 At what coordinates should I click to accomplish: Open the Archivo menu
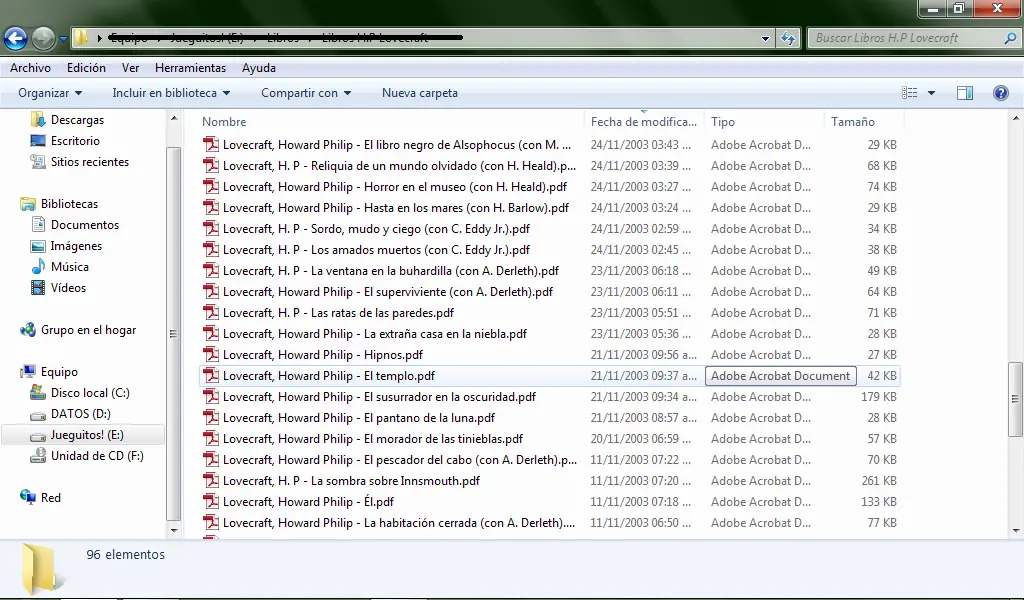30,68
